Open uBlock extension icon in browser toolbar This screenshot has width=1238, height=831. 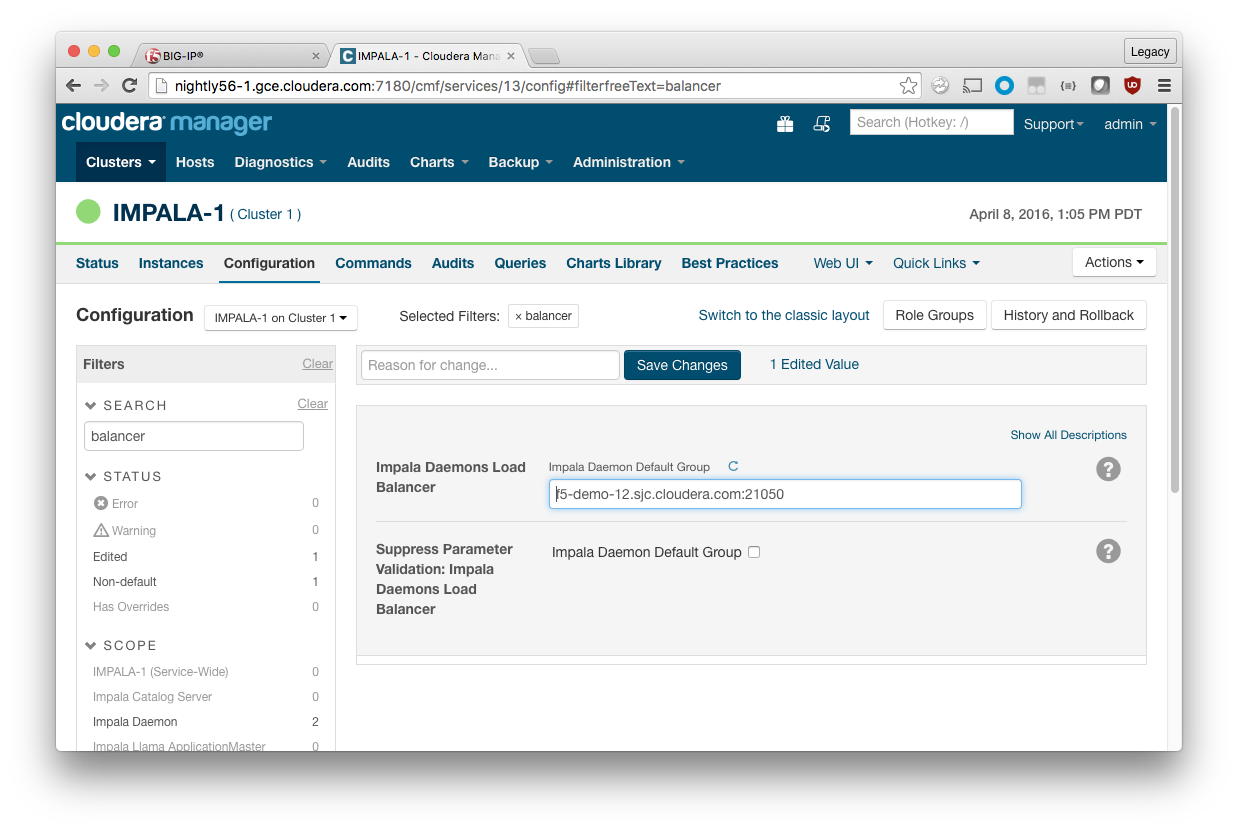(x=1132, y=86)
